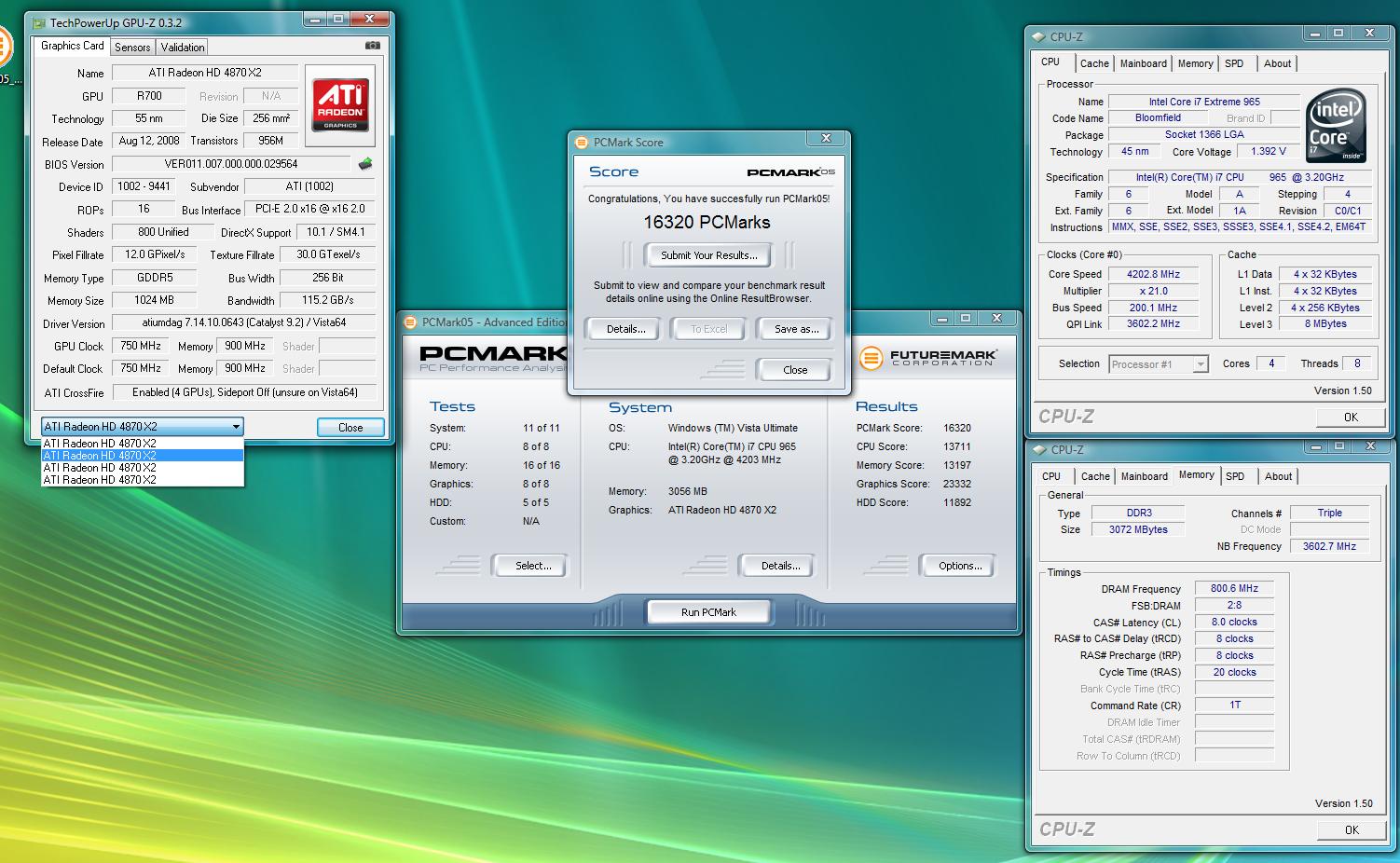The width and height of the screenshot is (1400, 863).
Task: Click the upper CPU-Z window title icon
Action: pyautogui.click(x=1038, y=36)
